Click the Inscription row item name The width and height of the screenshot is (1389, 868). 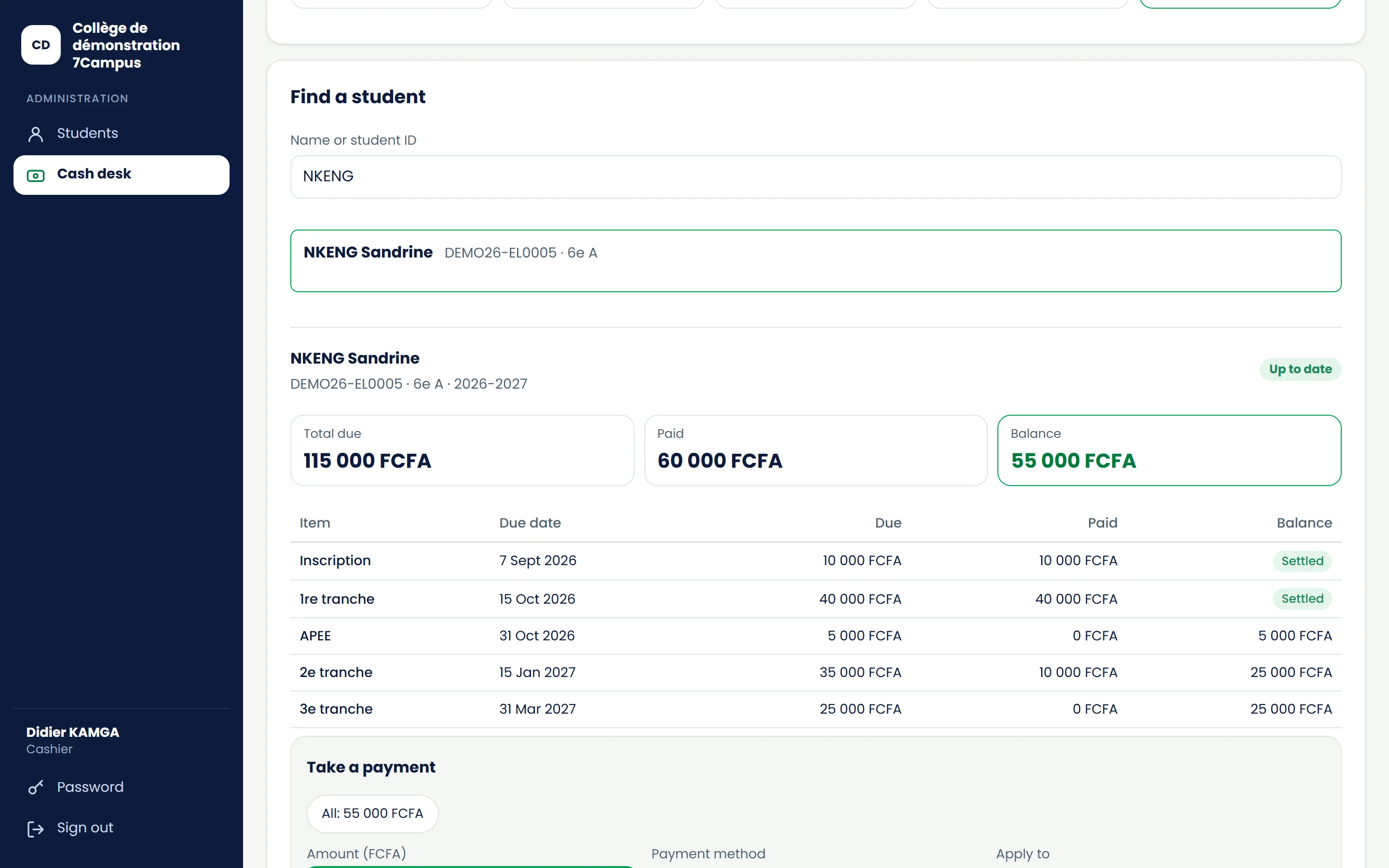point(335,561)
